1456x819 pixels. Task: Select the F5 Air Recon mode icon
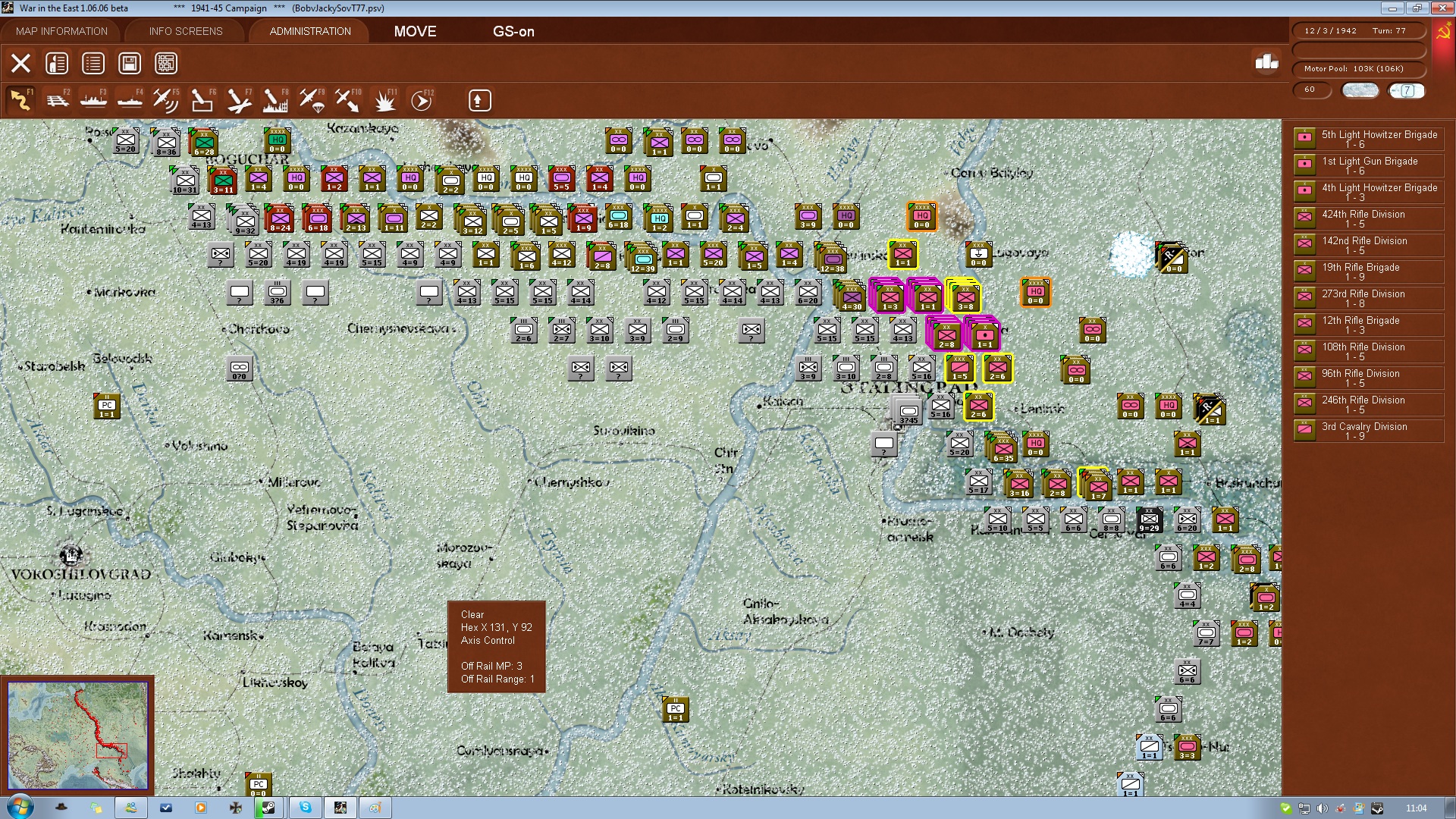(x=166, y=100)
